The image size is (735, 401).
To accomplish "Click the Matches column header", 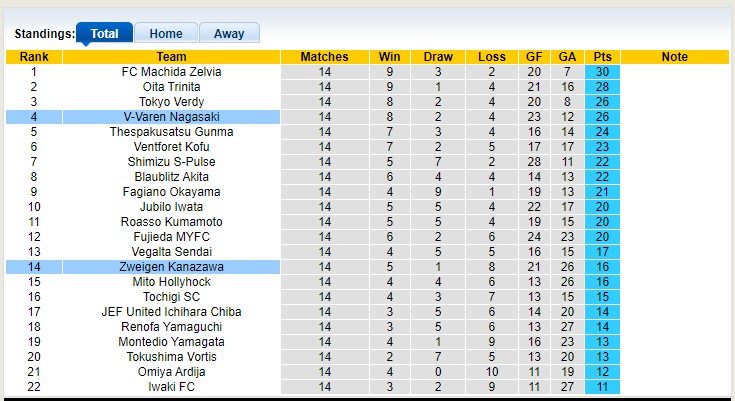I will pos(324,57).
